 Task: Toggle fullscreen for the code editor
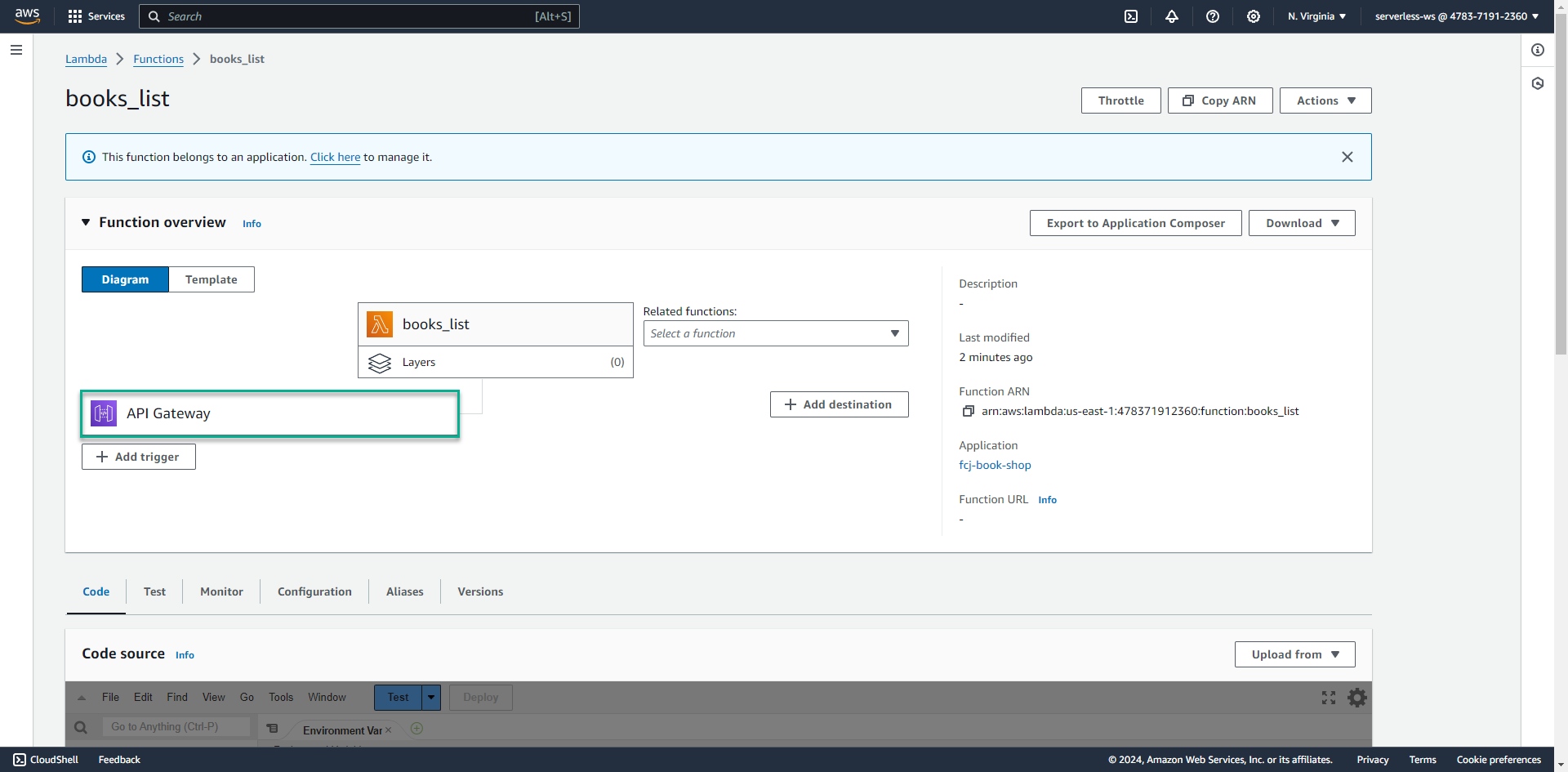(x=1329, y=698)
